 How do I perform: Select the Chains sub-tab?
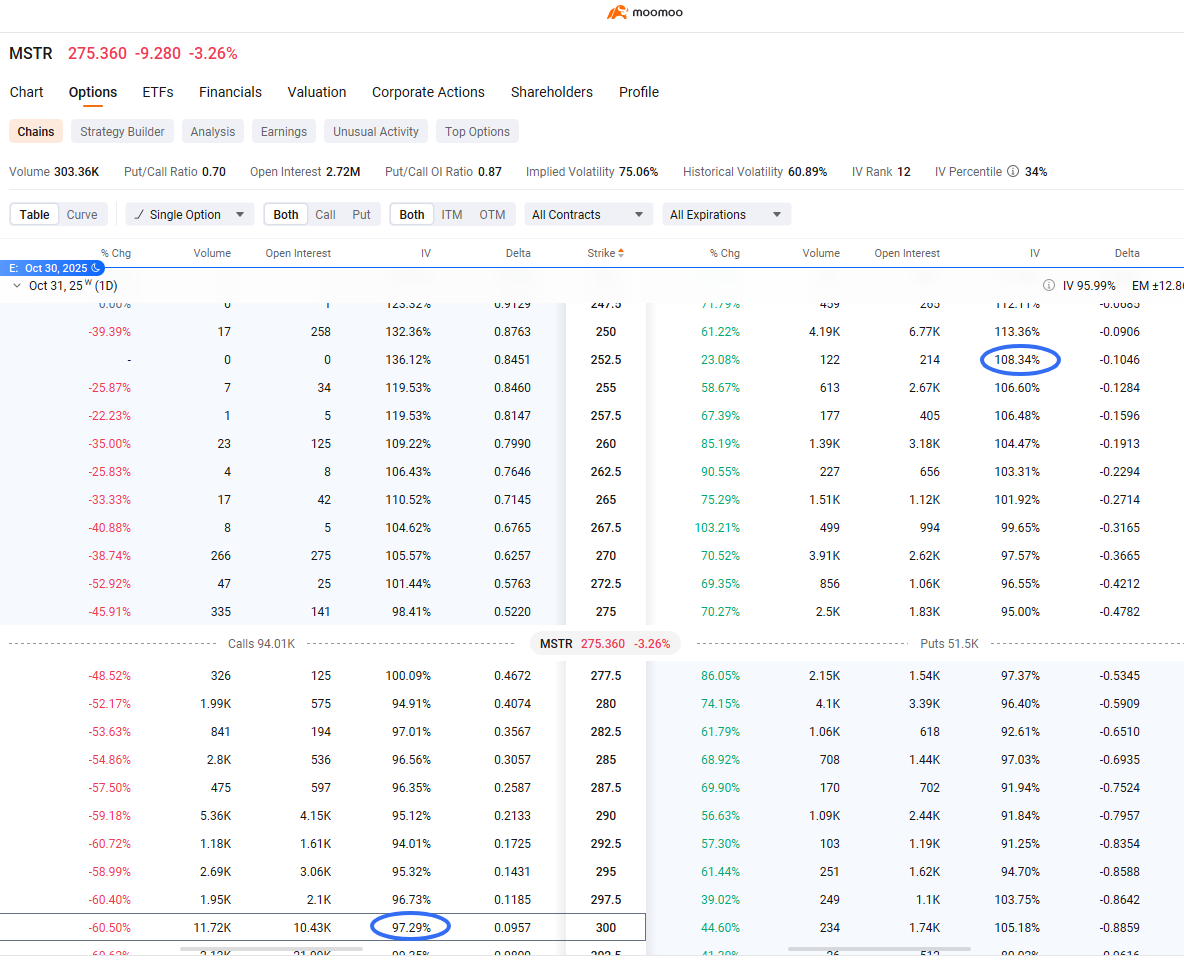coord(35,131)
